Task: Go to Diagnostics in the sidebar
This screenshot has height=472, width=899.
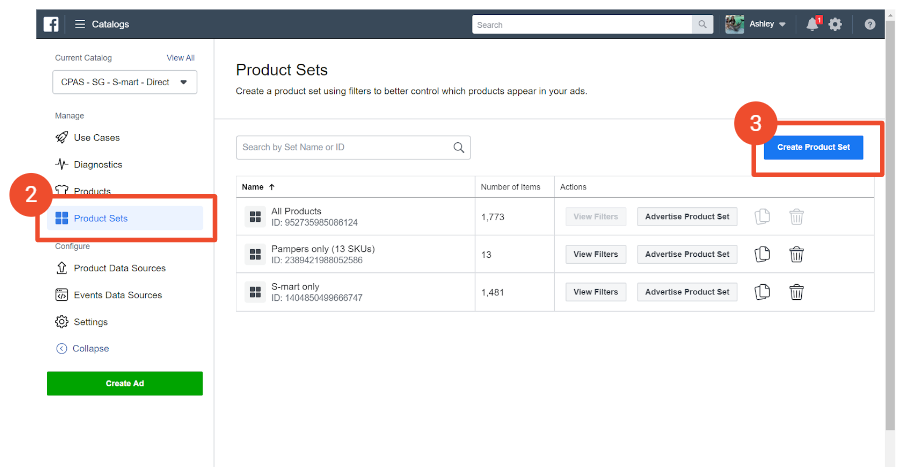Action: [x=98, y=164]
